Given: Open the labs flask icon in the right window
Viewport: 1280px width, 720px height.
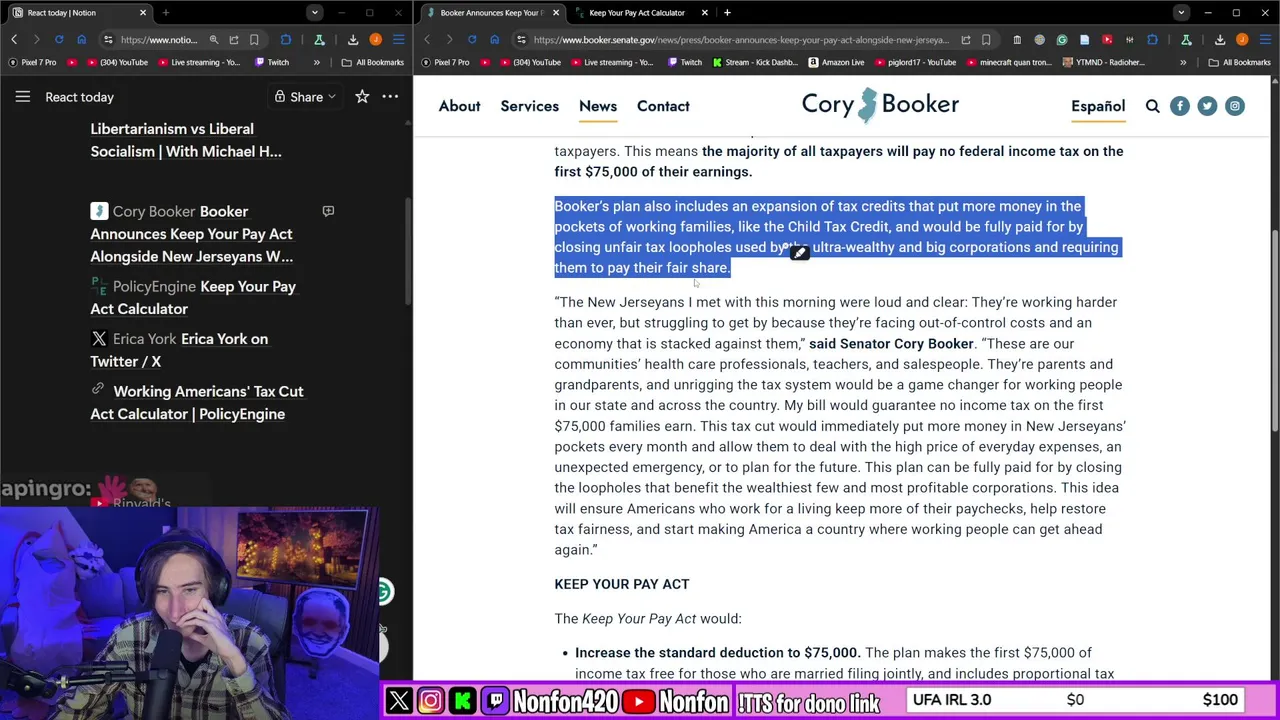Looking at the screenshot, I should [1186, 40].
